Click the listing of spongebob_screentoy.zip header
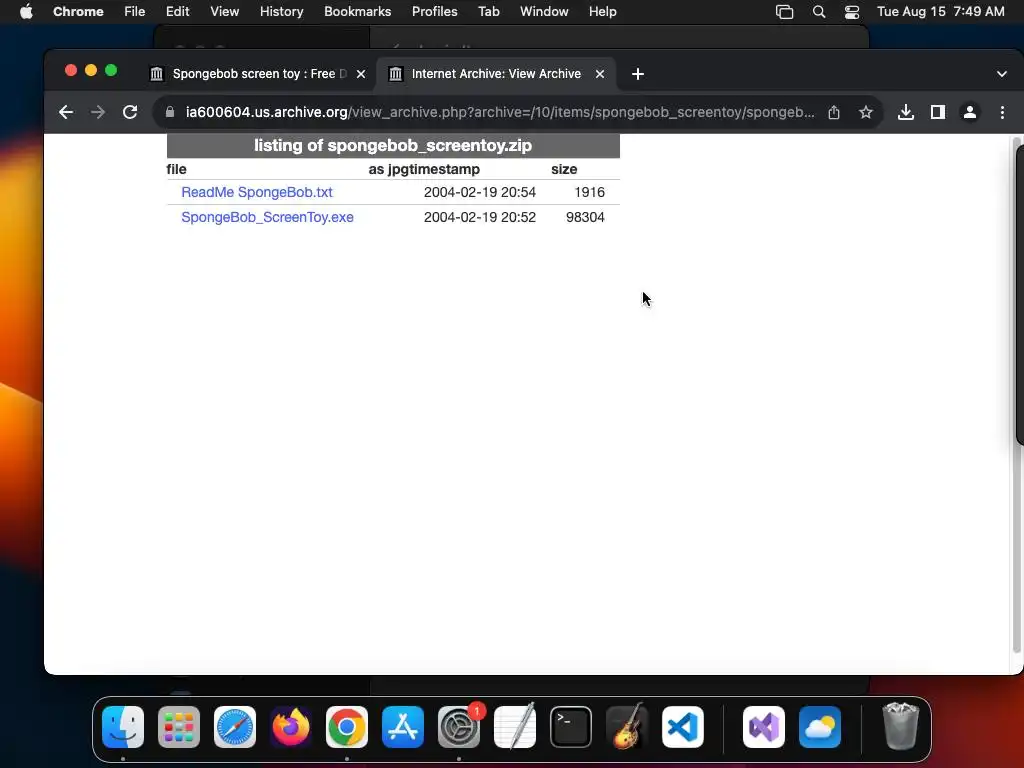 point(393,146)
